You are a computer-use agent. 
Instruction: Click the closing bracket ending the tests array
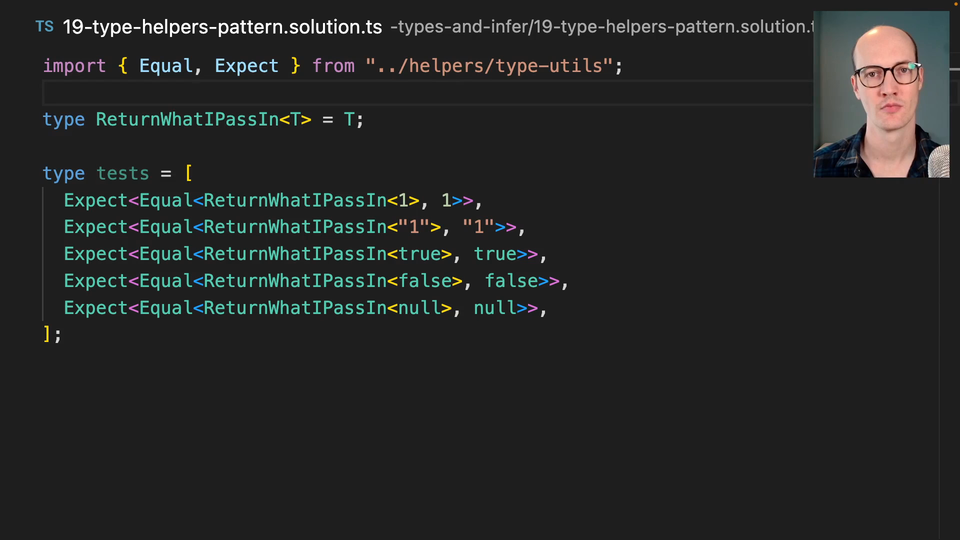(x=46, y=335)
